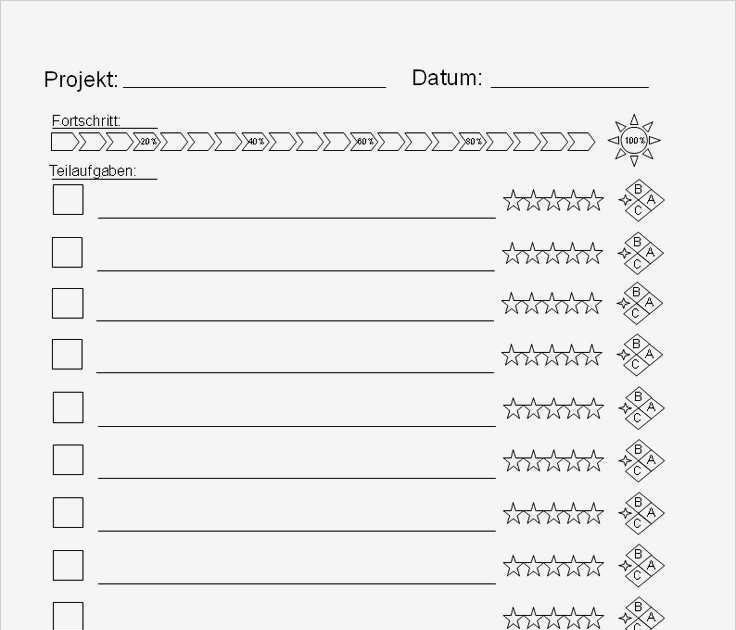Select the 20% progress arrow
This screenshot has width=736, height=630.
[146, 141]
